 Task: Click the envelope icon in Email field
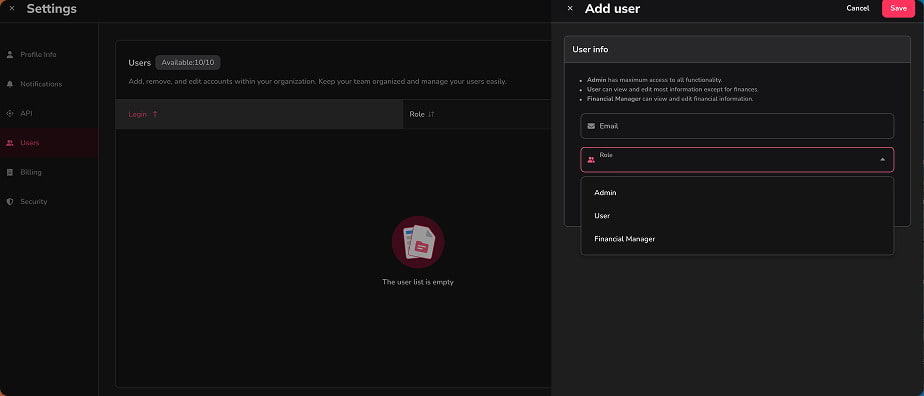[591, 126]
